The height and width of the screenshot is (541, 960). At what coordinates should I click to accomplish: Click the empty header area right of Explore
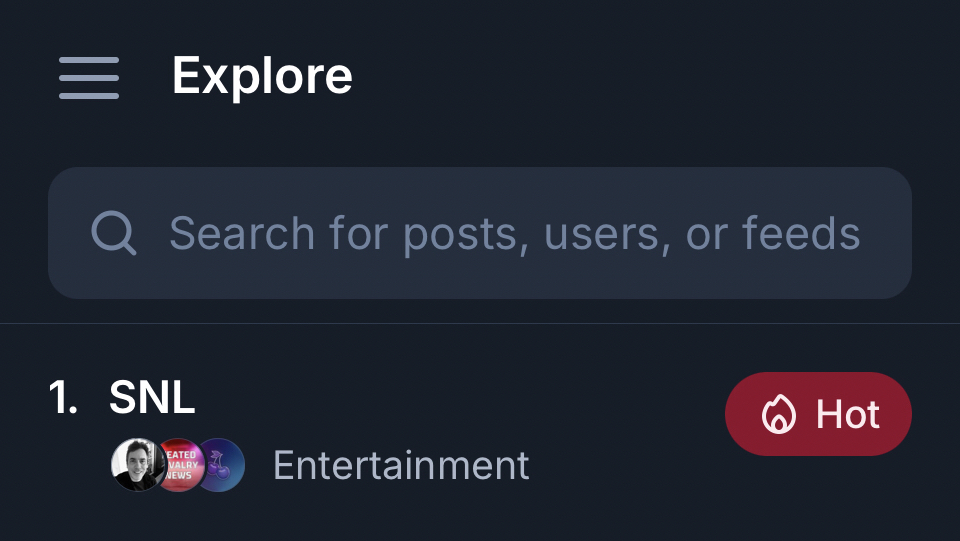tap(650, 76)
